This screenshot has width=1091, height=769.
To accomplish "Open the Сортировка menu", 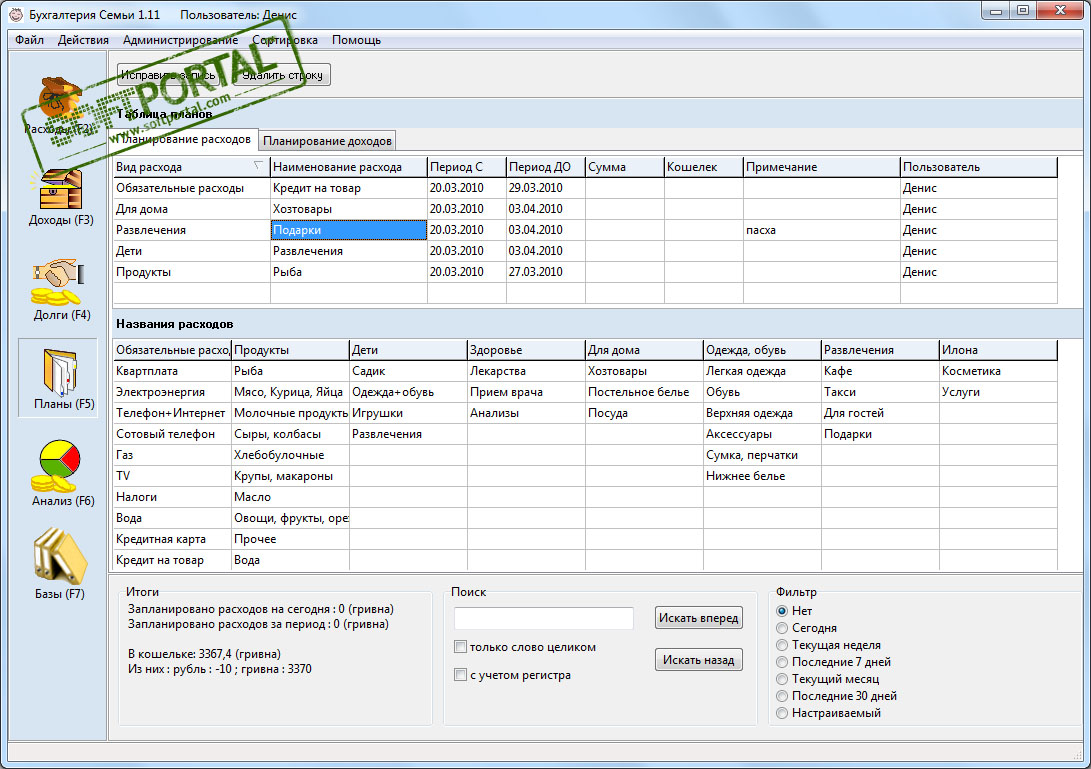I will click(x=285, y=40).
